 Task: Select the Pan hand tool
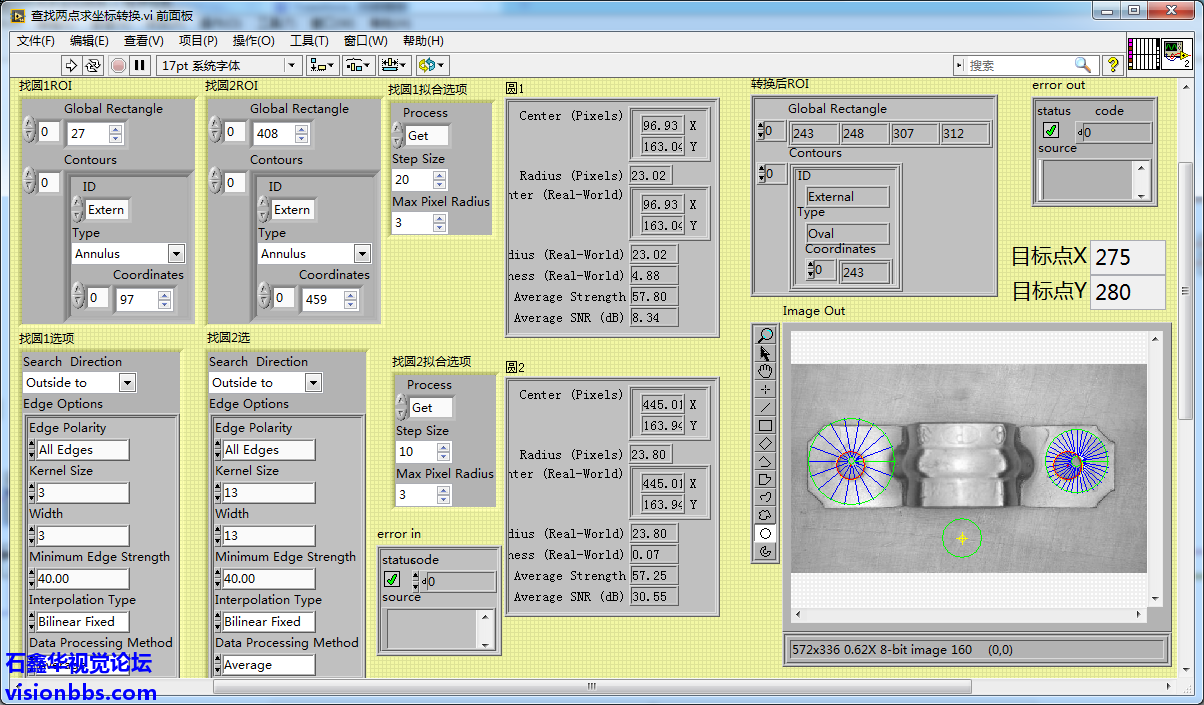pyautogui.click(x=766, y=371)
